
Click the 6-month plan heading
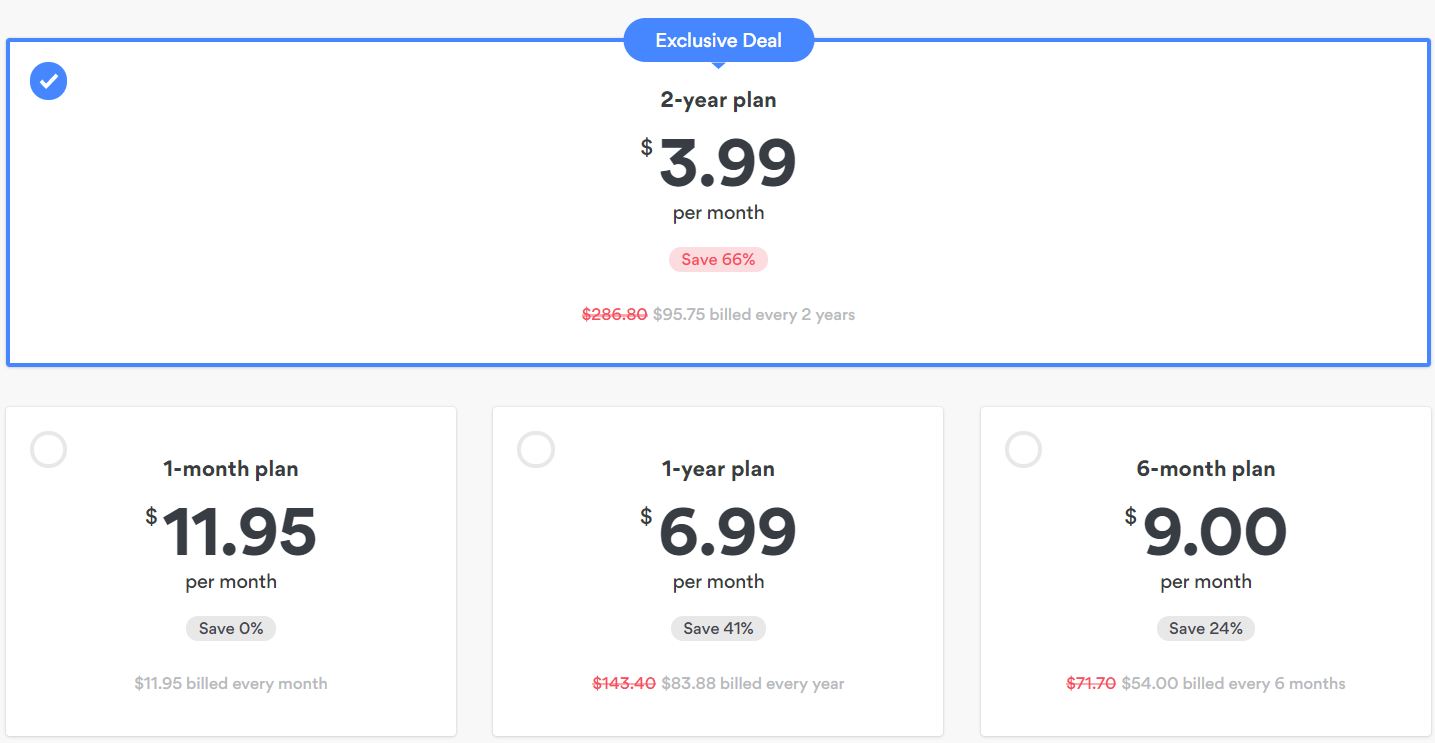(1206, 469)
